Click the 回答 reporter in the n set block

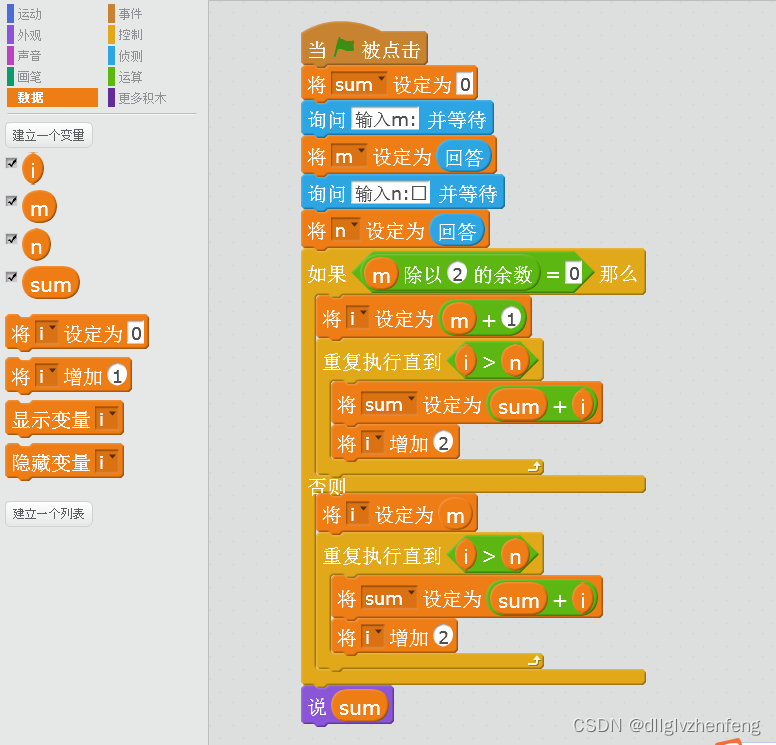click(457, 231)
